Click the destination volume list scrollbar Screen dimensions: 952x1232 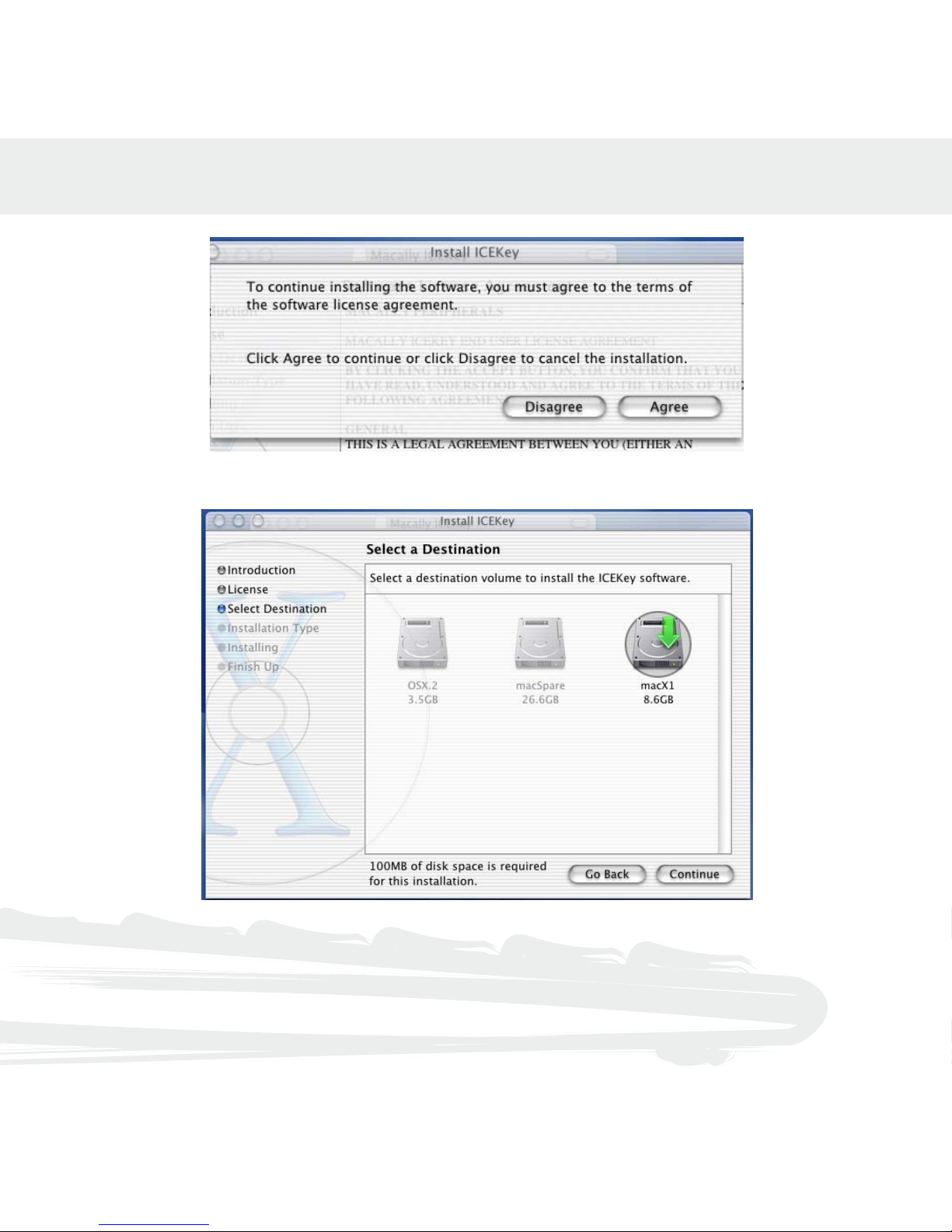(724, 723)
